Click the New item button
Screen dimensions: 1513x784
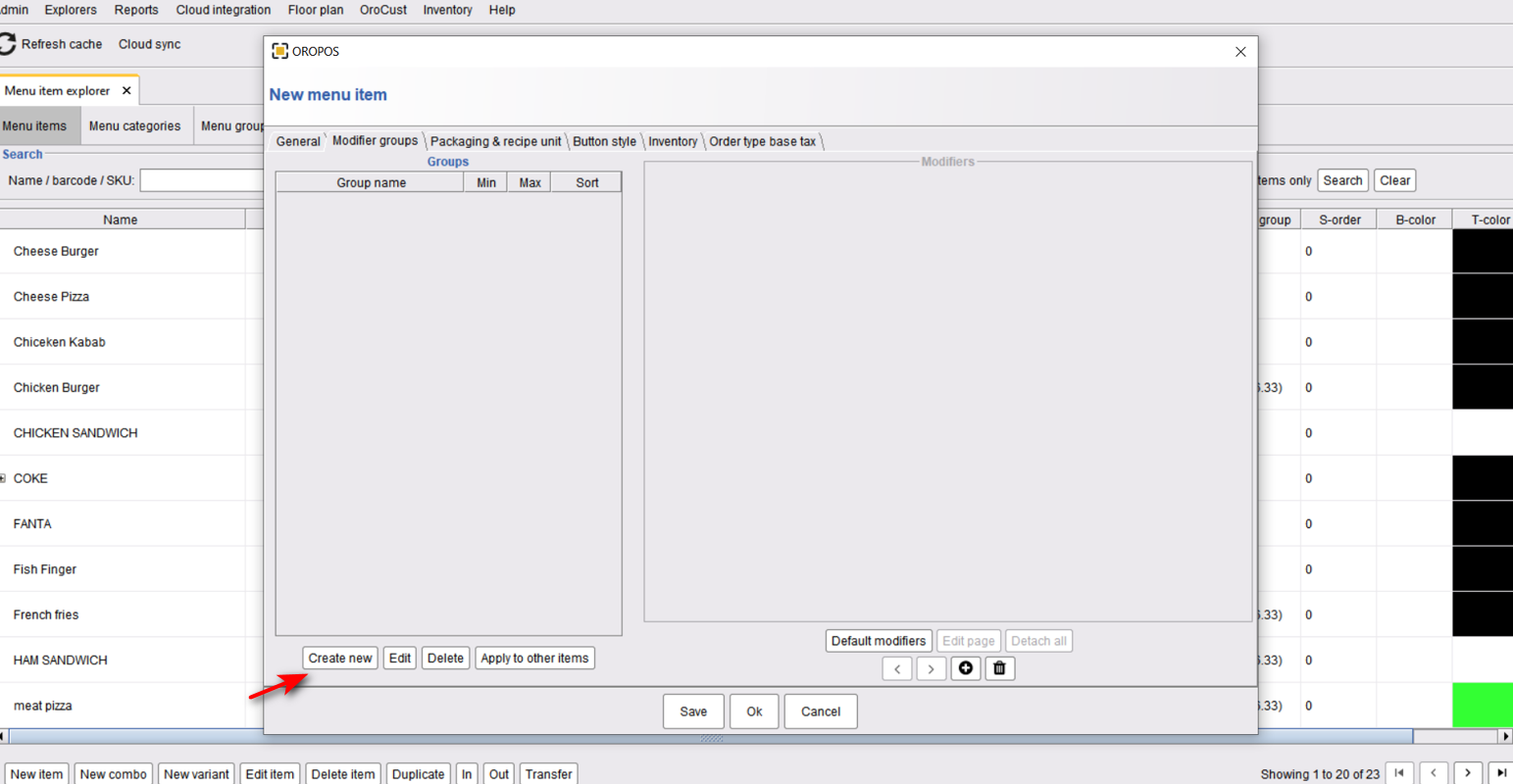(x=36, y=773)
